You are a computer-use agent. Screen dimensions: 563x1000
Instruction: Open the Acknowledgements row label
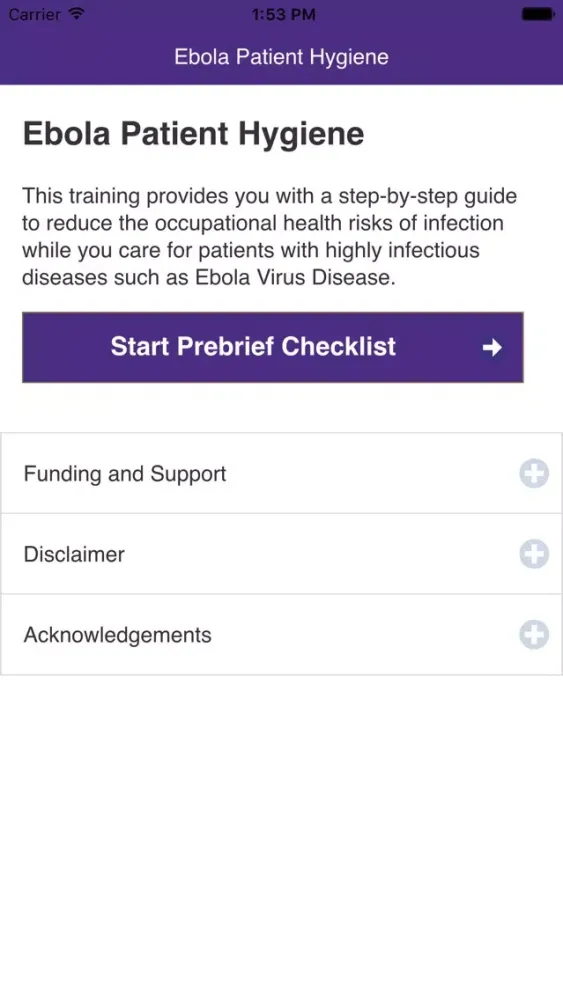(x=117, y=635)
